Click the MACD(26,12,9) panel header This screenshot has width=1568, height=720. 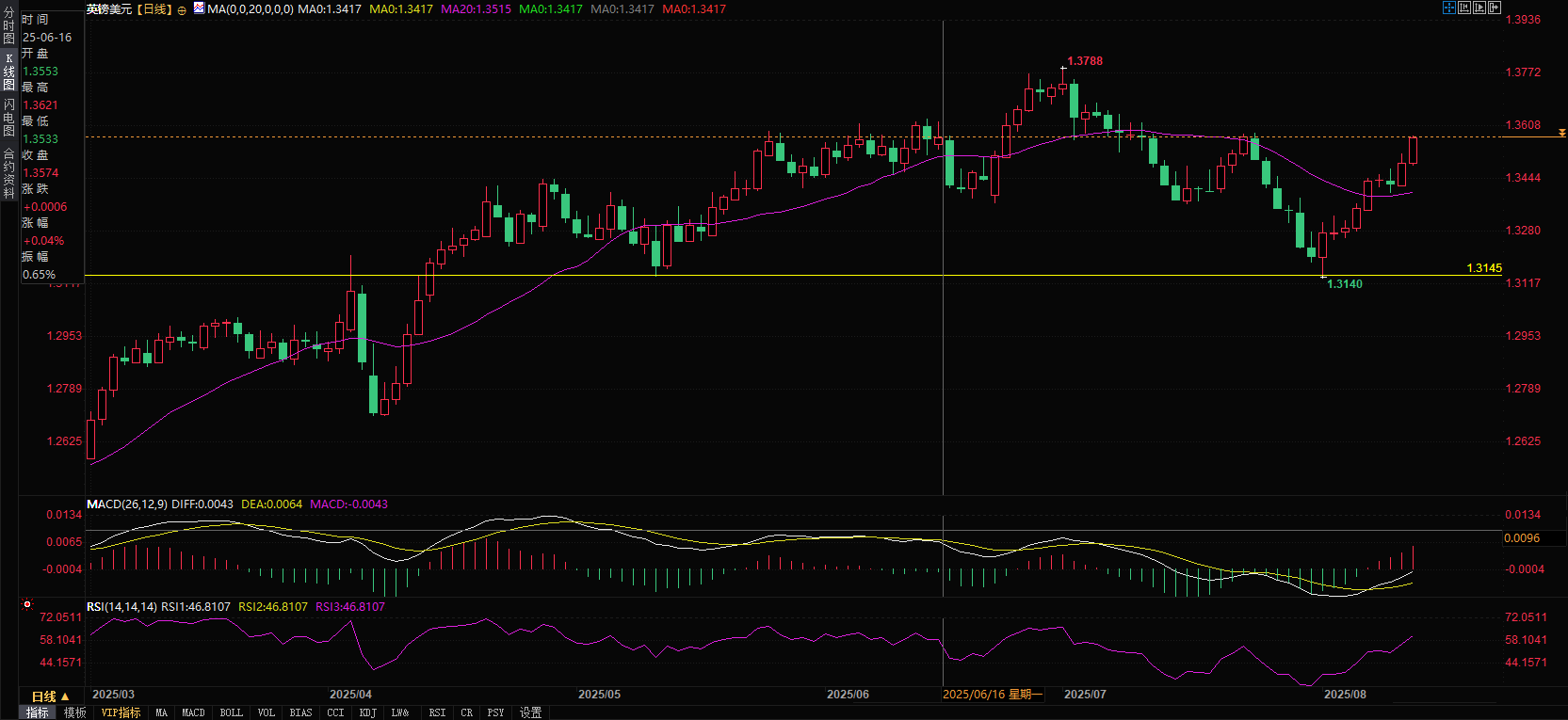click(127, 504)
